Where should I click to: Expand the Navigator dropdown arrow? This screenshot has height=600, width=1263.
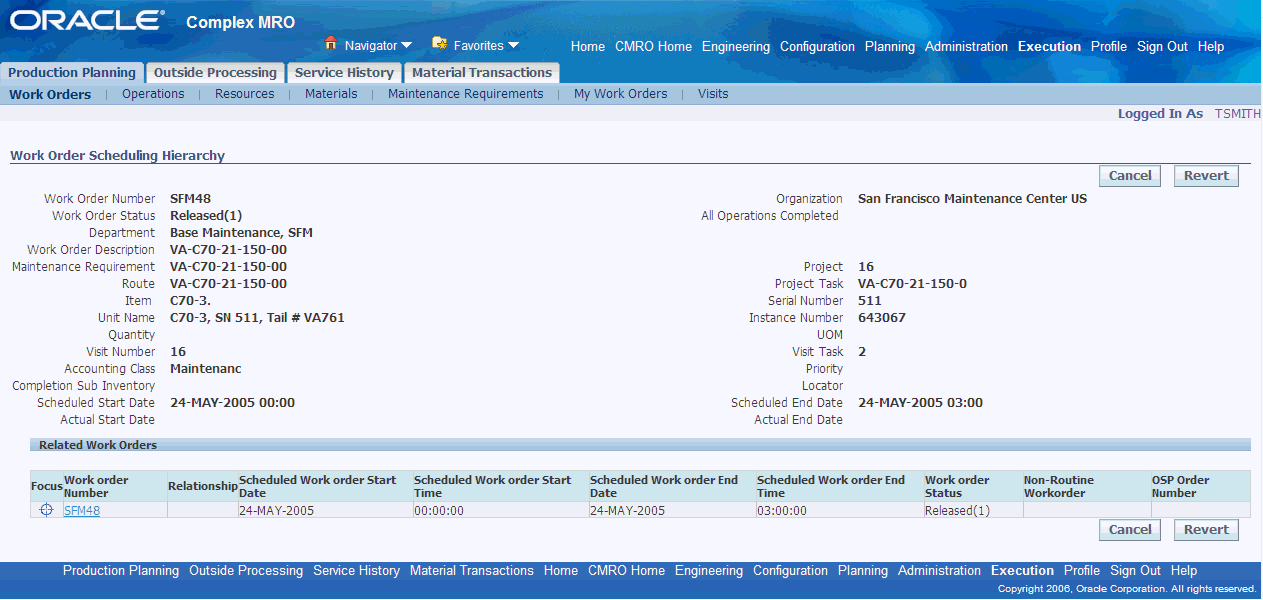pyautogui.click(x=406, y=46)
